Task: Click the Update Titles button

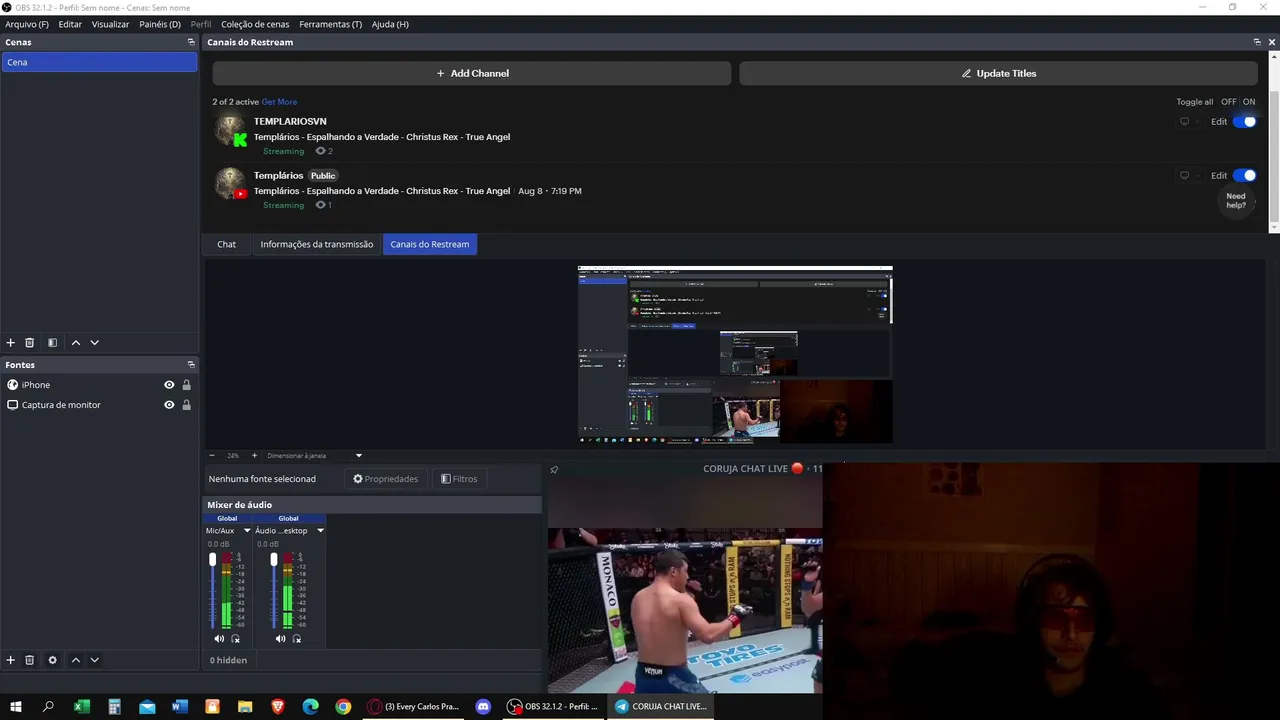Action: 998,73
